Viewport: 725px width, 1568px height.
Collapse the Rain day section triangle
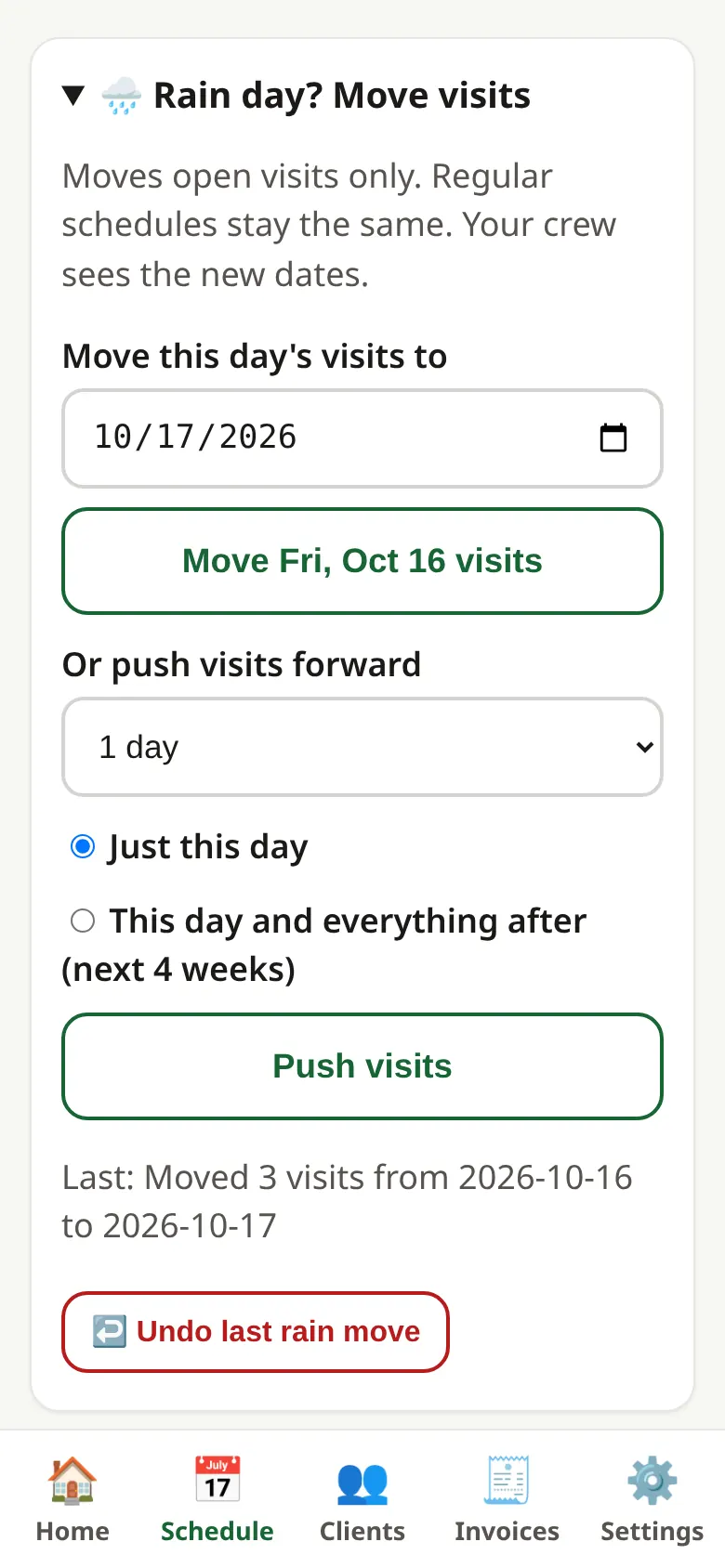pyautogui.click(x=73, y=96)
